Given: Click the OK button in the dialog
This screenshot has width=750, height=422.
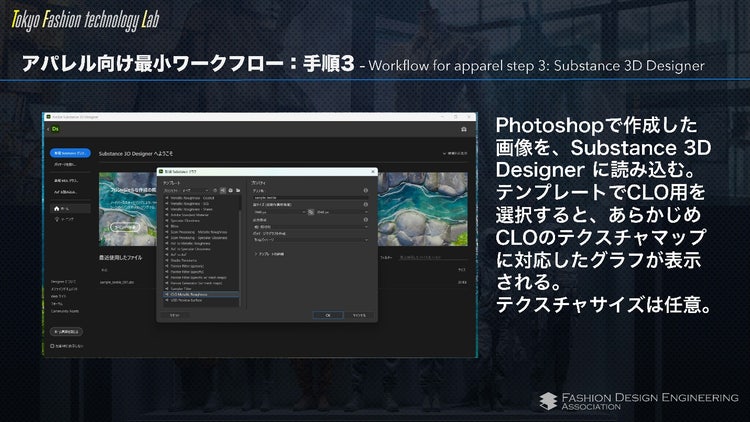Looking at the screenshot, I should [x=329, y=315].
